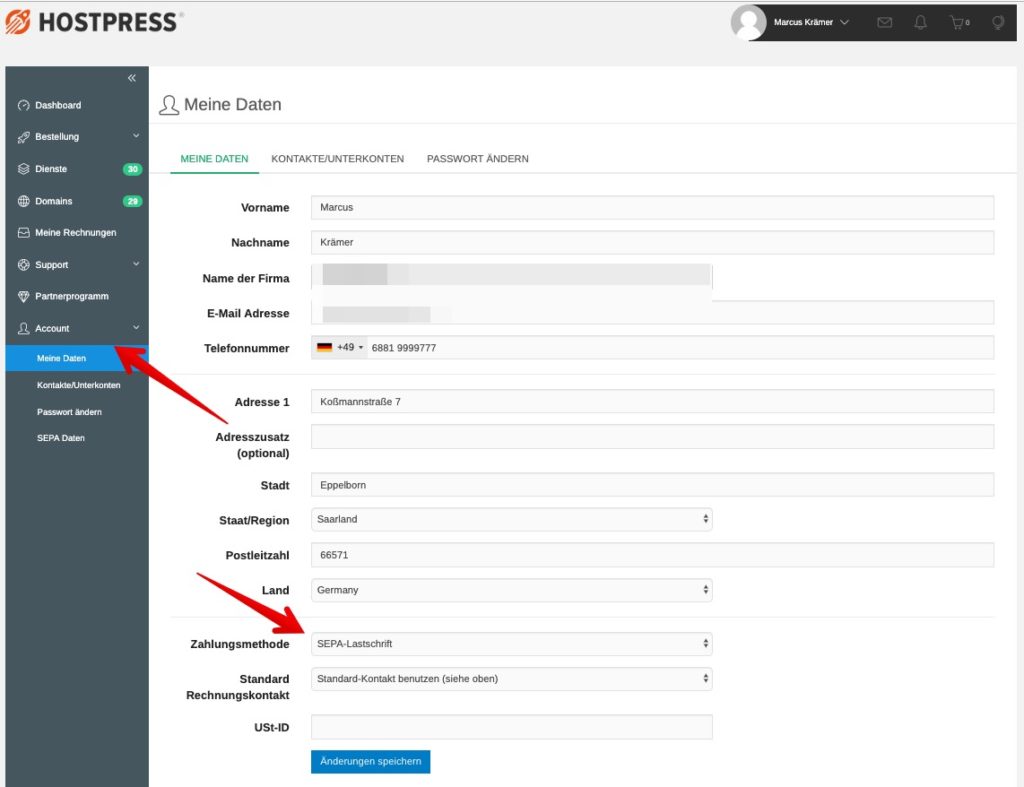Go to Dashboard in the sidebar
Screen dimensions: 1024x787
[x=58, y=105]
